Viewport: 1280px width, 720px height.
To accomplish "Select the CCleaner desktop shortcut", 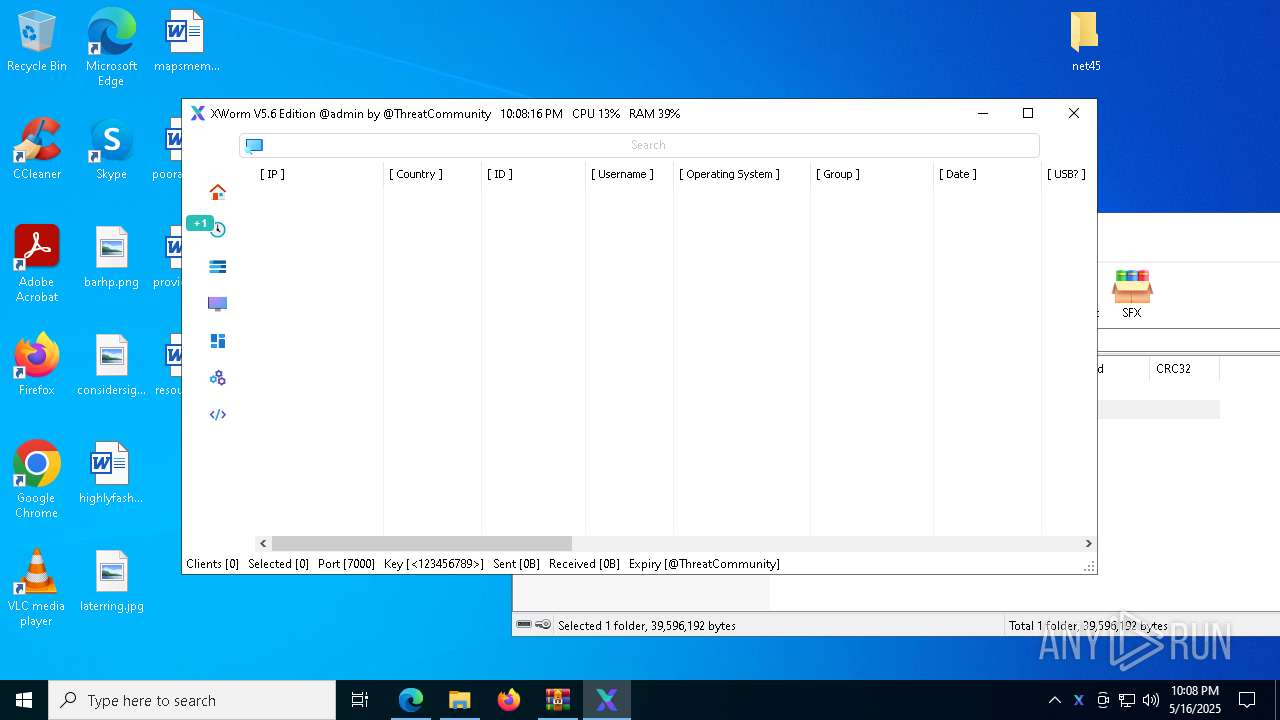I will (x=37, y=150).
